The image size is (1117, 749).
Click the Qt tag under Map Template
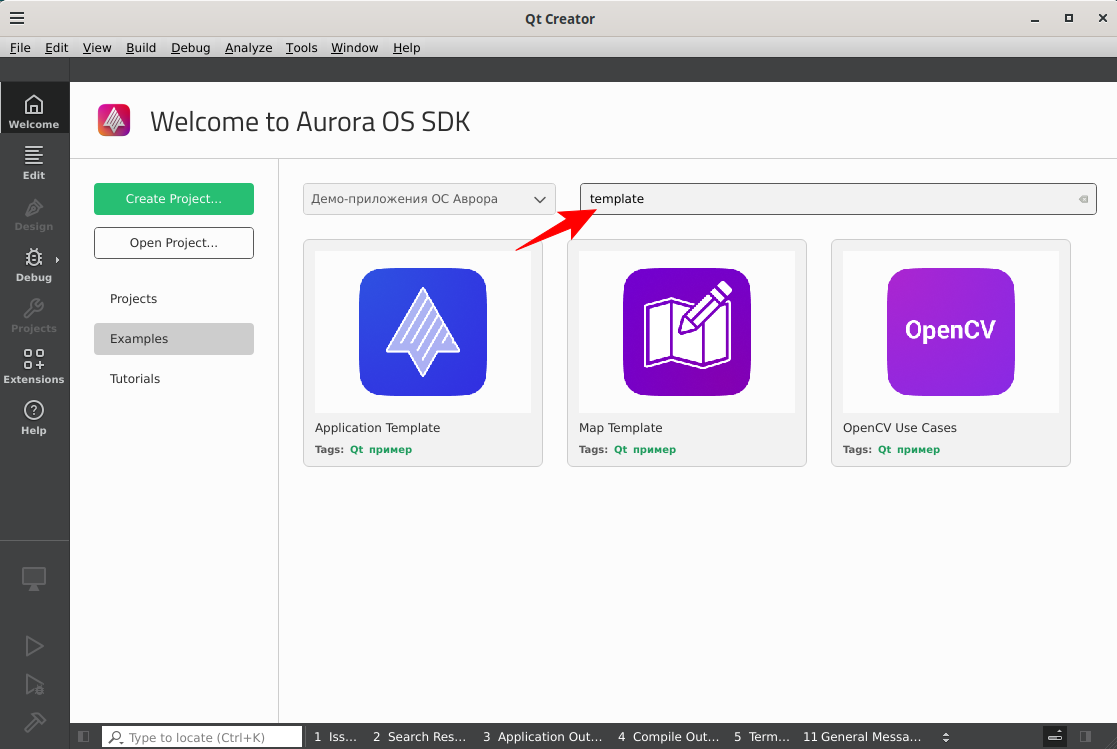(620, 450)
